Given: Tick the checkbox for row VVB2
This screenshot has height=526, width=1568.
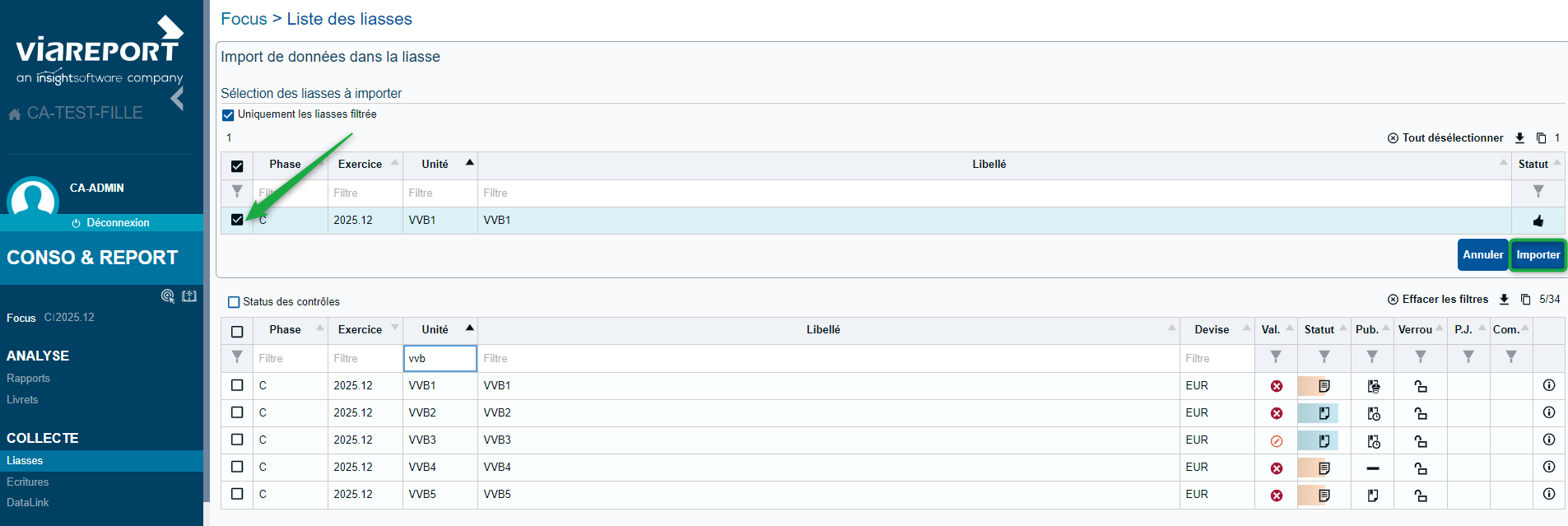Looking at the screenshot, I should 237,412.
